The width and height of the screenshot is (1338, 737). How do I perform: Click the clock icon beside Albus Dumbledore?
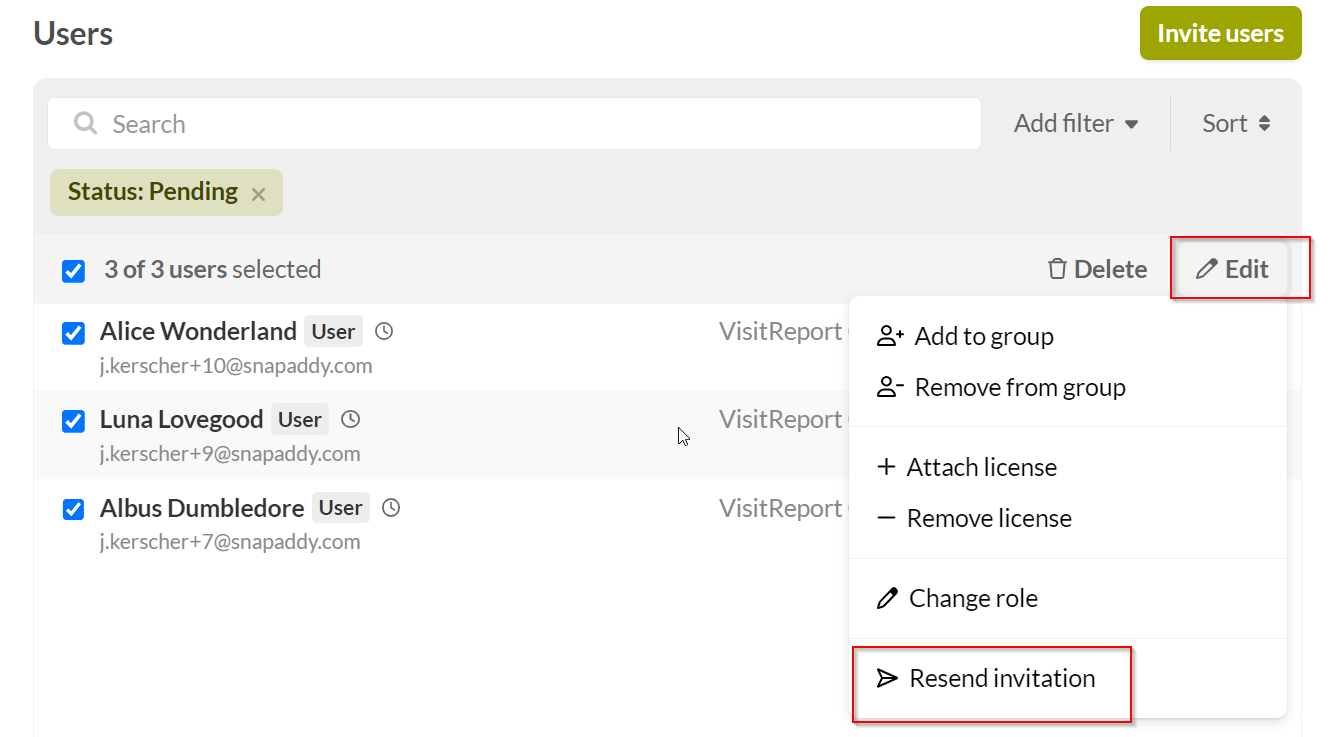pyautogui.click(x=390, y=507)
